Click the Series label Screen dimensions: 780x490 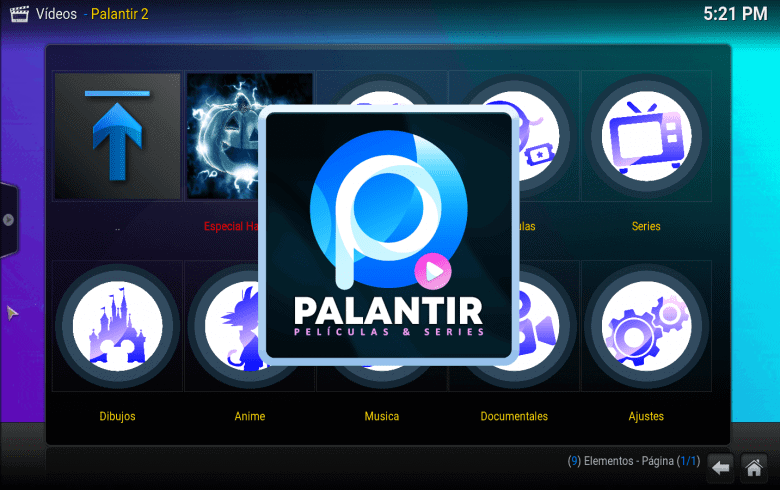tap(646, 226)
